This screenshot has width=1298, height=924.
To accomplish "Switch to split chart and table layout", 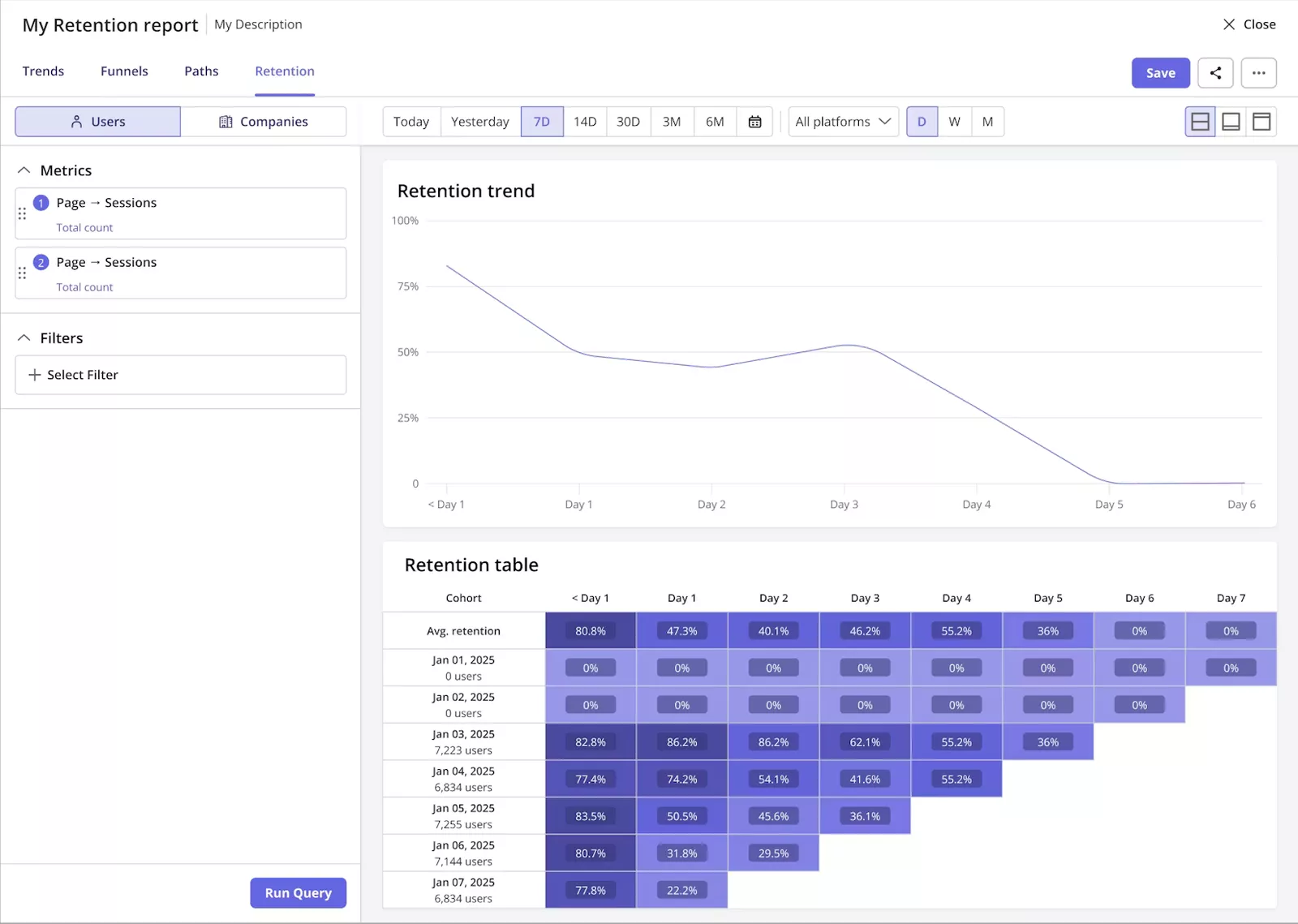I will pyautogui.click(x=1200, y=122).
